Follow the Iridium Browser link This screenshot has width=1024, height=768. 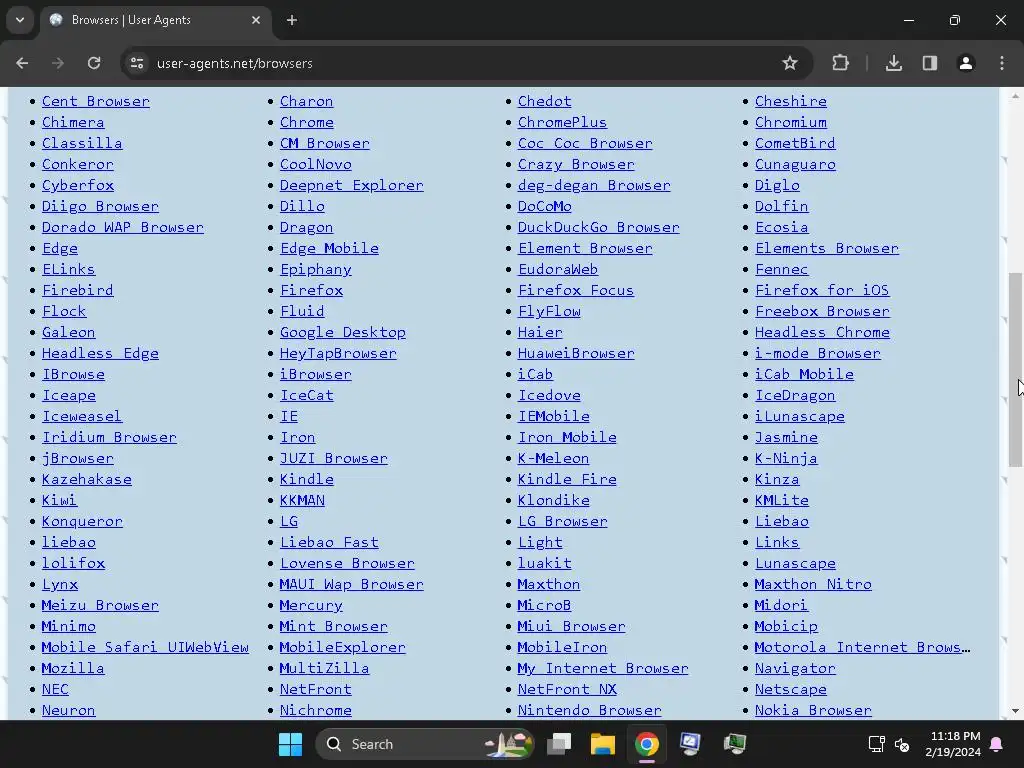pyautogui.click(x=110, y=437)
